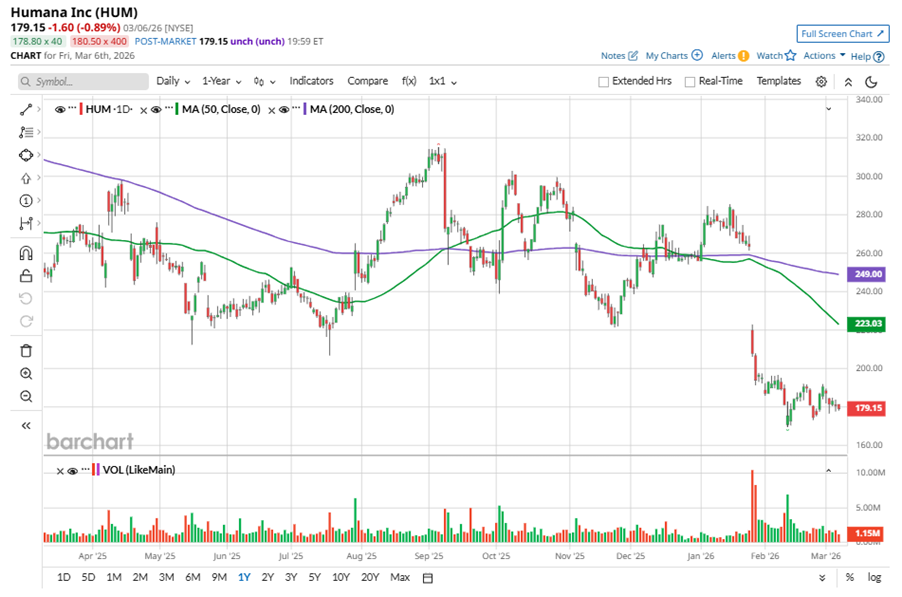The image size is (902, 597).
Task: Collapse the header with double up arrows
Action: pyautogui.click(x=848, y=82)
